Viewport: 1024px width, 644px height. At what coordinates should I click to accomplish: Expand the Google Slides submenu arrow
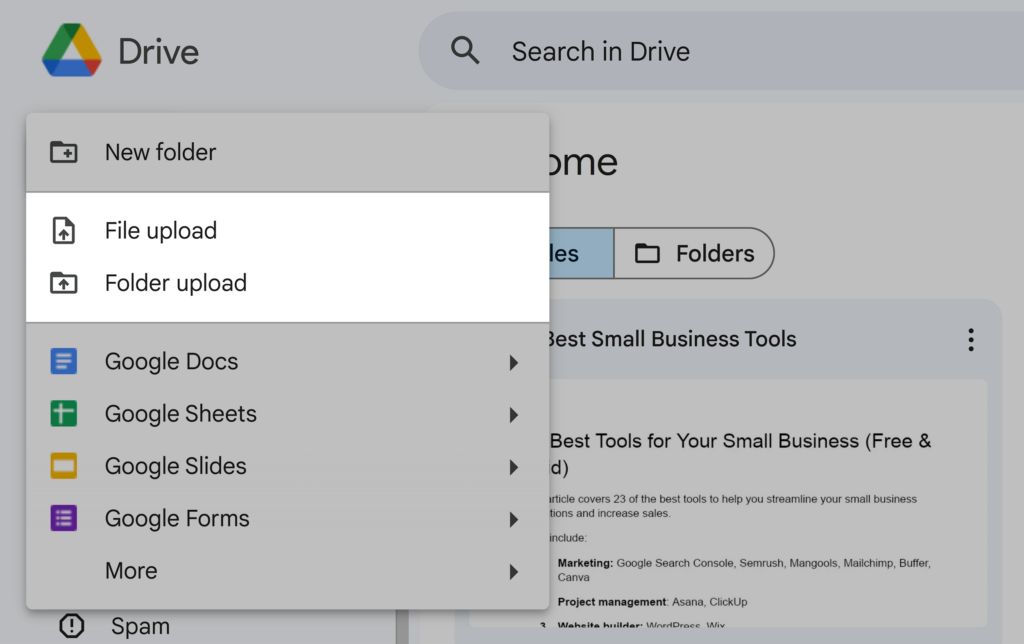513,466
